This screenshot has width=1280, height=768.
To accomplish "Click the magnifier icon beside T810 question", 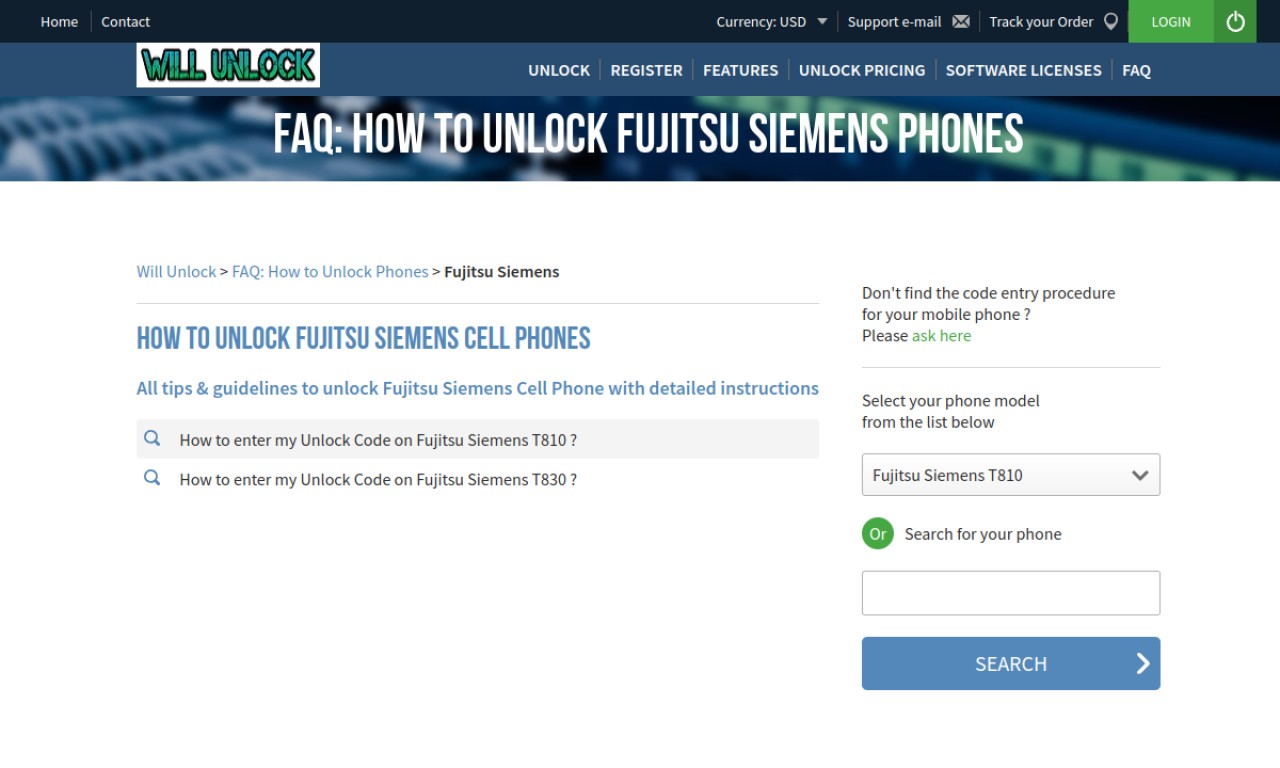I will [x=152, y=438].
